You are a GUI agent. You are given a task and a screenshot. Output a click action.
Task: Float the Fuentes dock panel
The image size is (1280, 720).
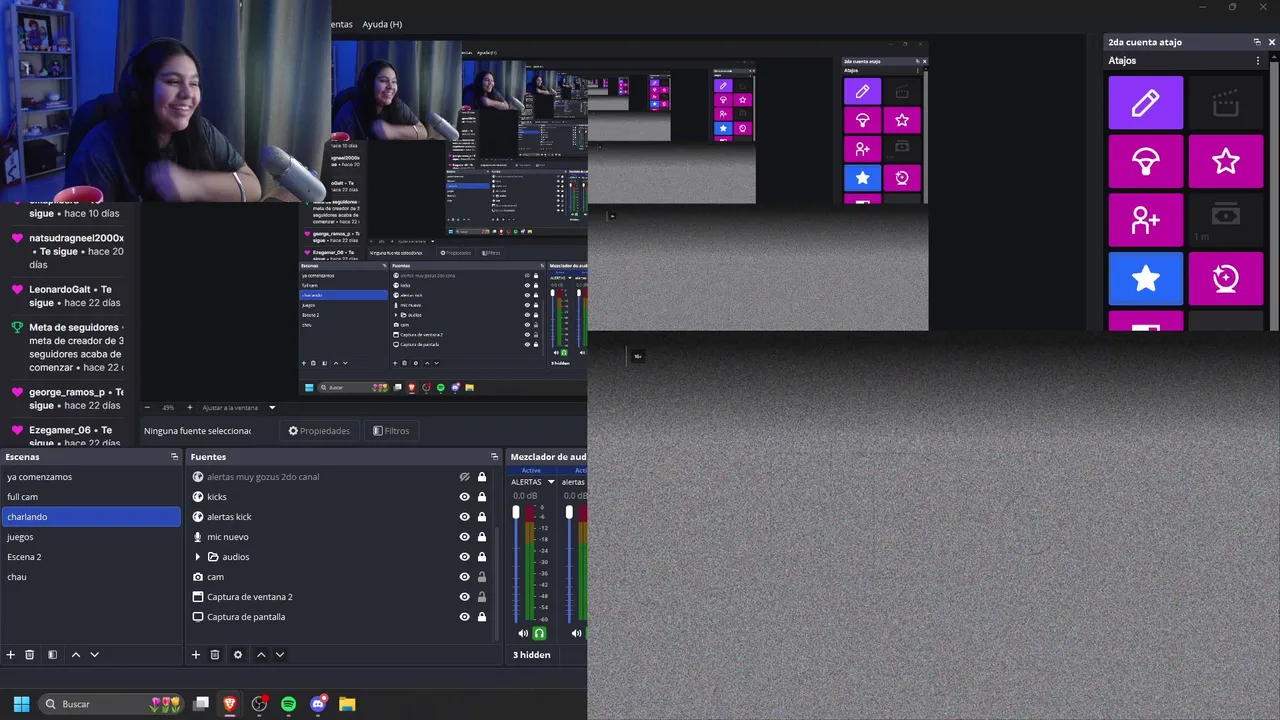tap(495, 457)
